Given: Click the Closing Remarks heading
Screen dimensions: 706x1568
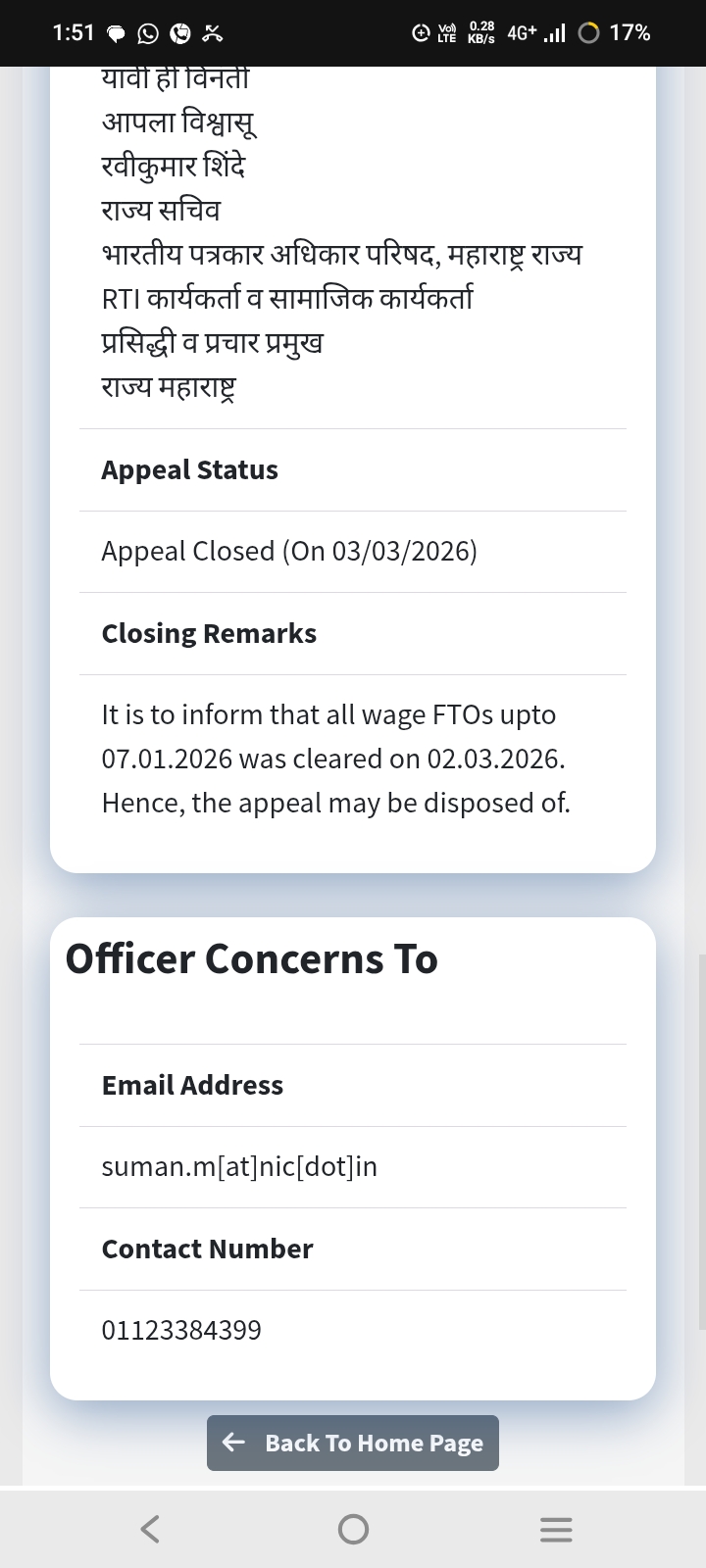Looking at the screenshot, I should click(x=209, y=633).
